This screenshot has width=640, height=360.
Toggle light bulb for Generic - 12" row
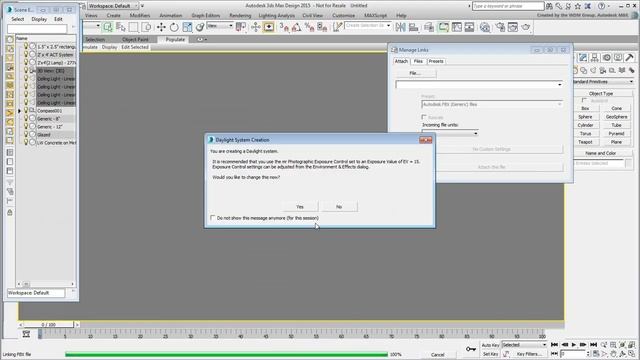[x=26, y=127]
